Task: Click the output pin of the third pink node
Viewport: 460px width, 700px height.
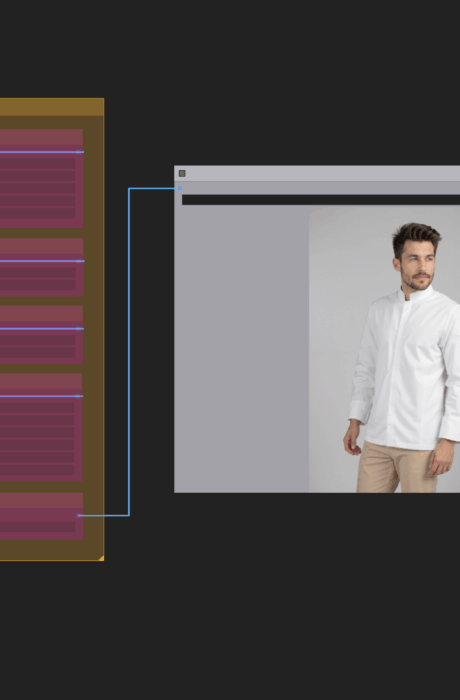Action: coord(80,329)
